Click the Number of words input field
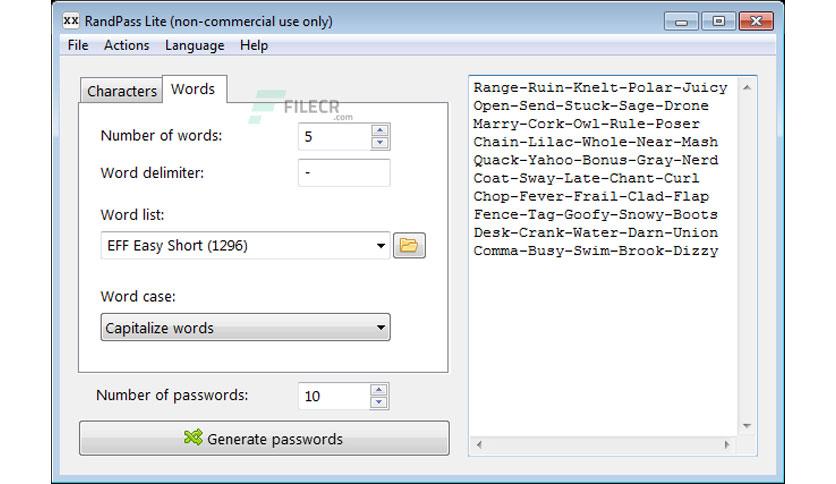This screenshot has width=836, height=484. click(x=334, y=136)
